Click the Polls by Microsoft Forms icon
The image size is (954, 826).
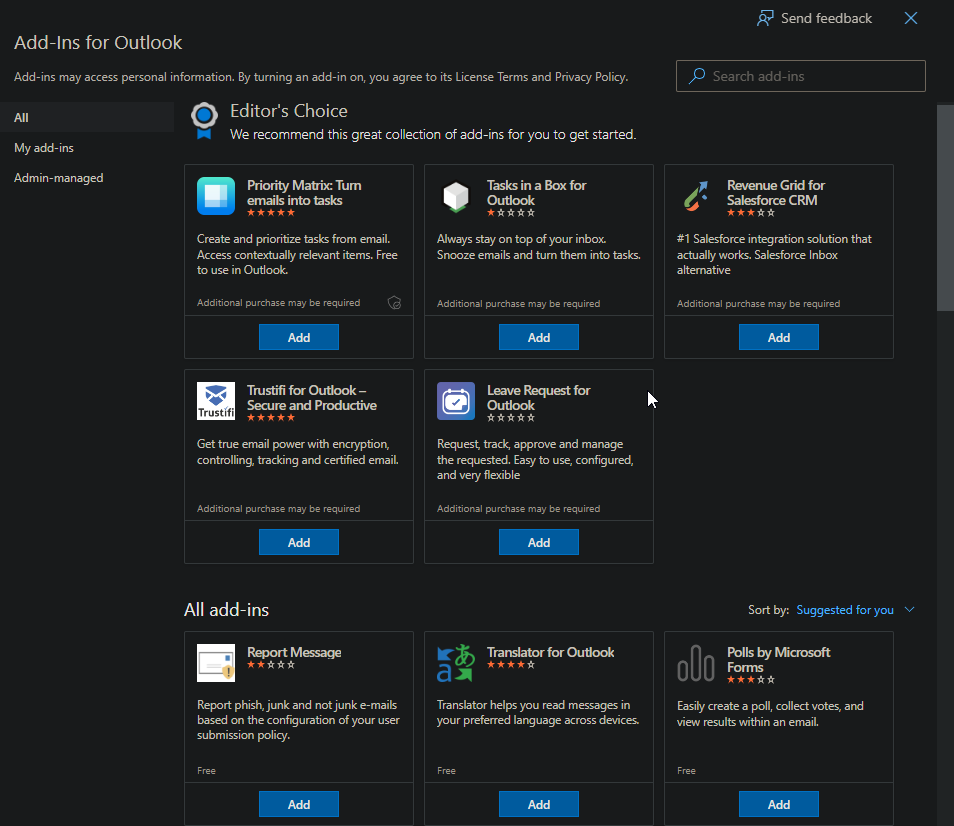coord(696,663)
